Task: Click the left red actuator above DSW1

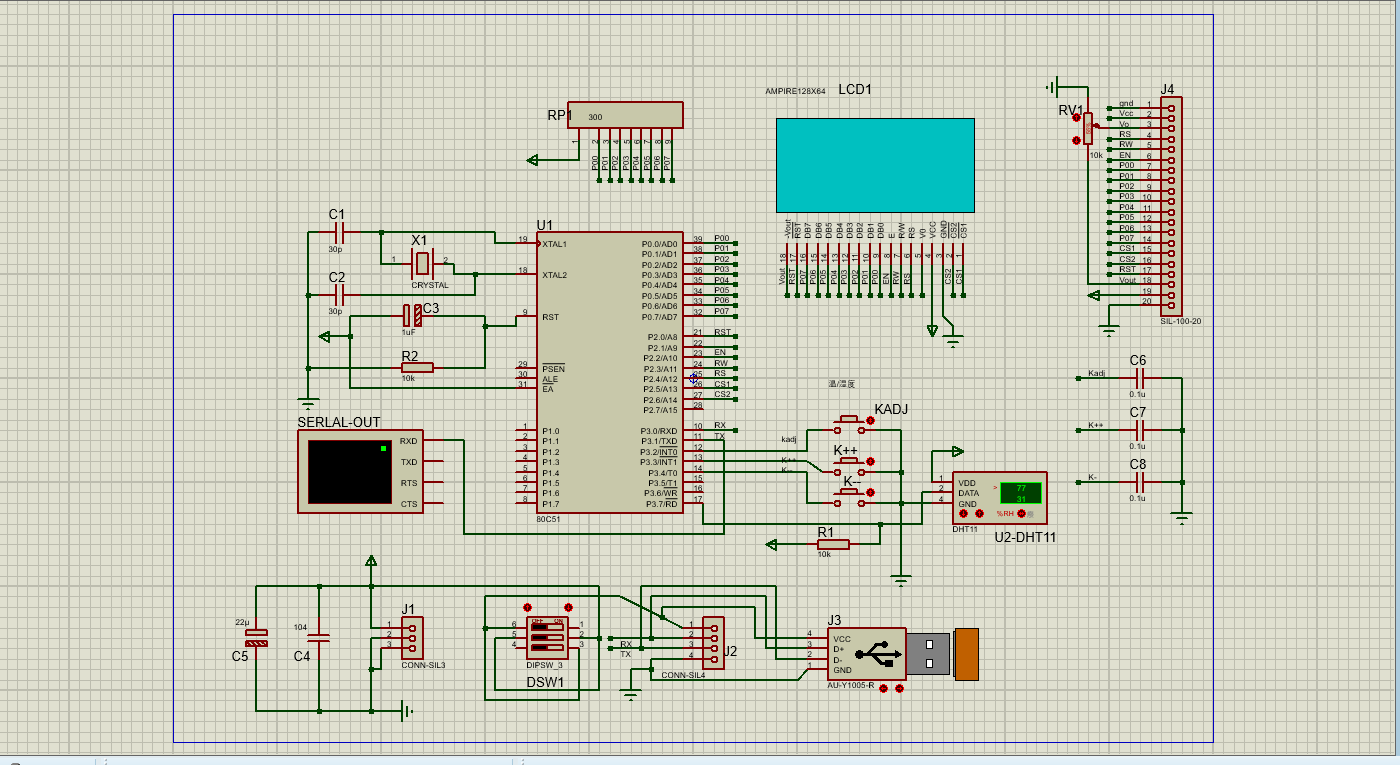Action: coord(529,606)
